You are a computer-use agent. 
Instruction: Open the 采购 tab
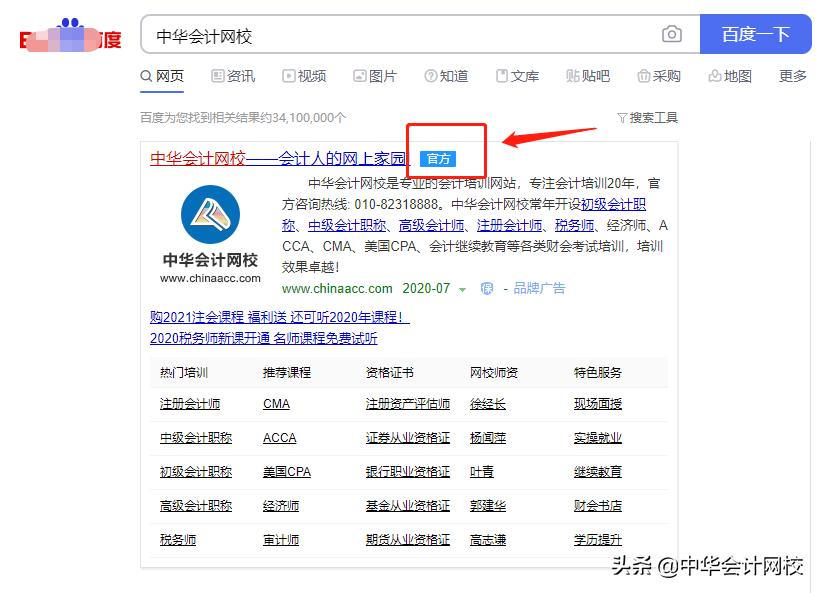point(659,76)
